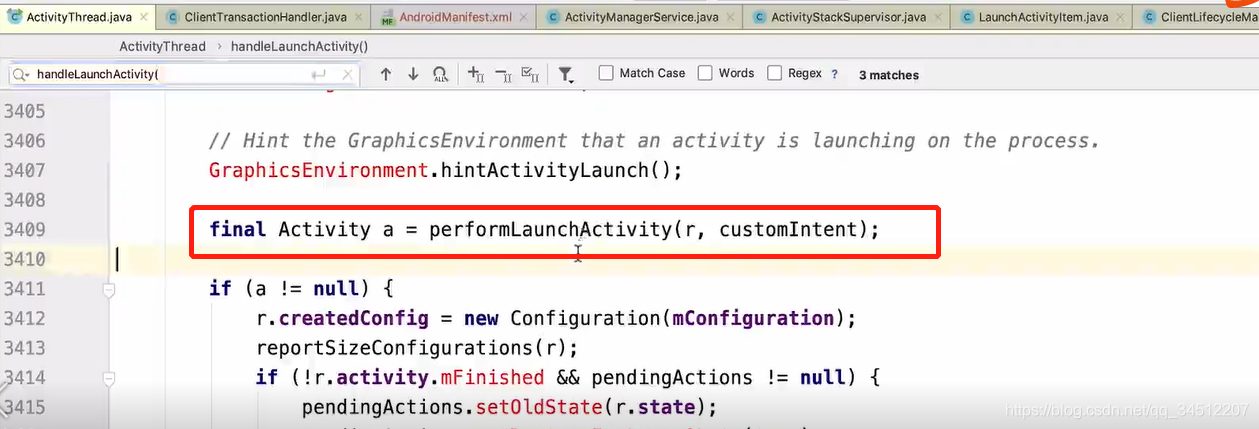Open the search filter funnel options
The width and height of the screenshot is (1259, 429).
coord(566,75)
